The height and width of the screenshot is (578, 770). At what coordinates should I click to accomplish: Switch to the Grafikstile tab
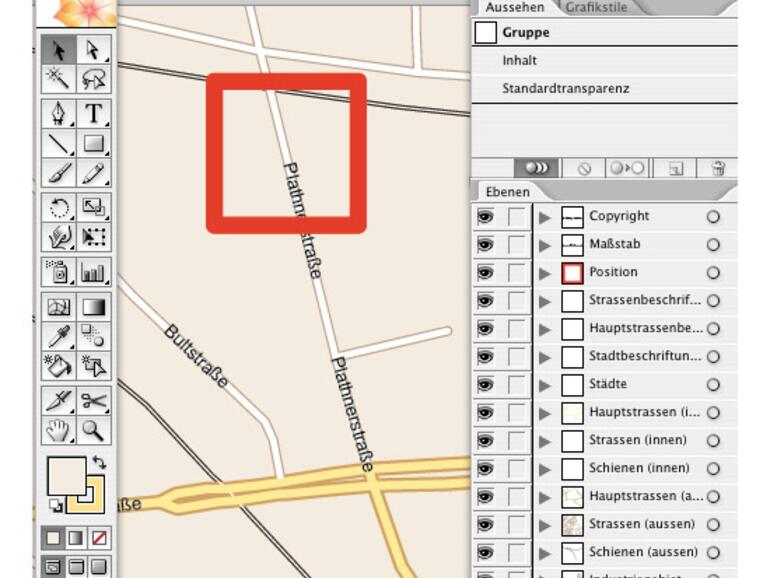596,7
